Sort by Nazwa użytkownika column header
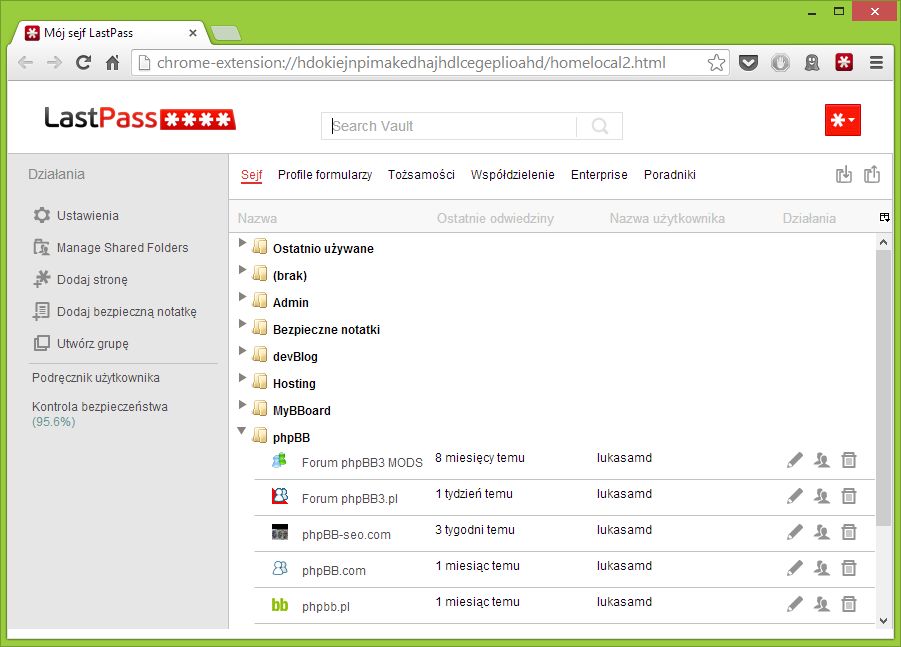This screenshot has height=647, width=901. pyautogui.click(x=667, y=218)
